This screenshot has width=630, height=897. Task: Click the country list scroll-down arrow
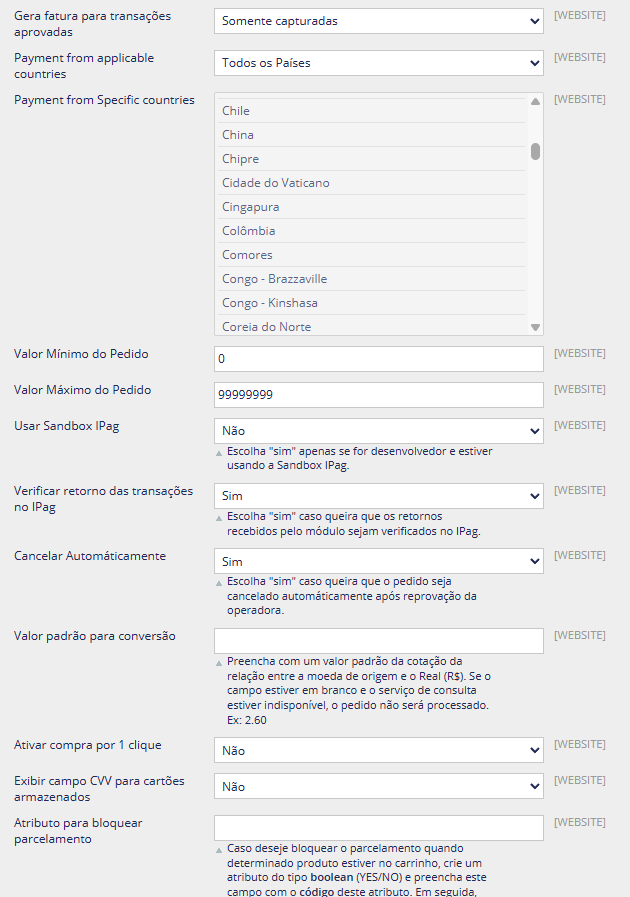[535, 327]
